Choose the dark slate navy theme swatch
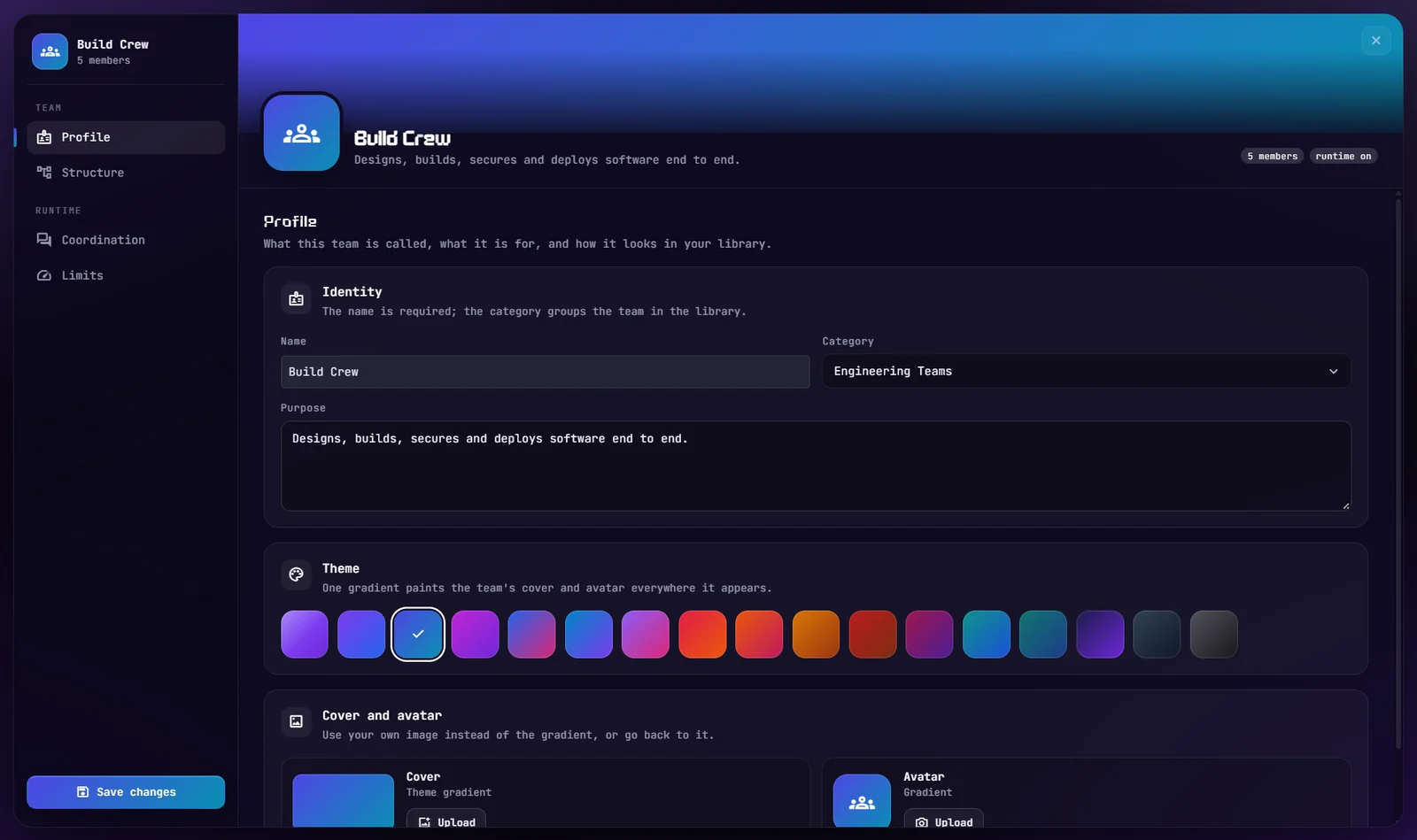Viewport: 1417px width, 840px height. (x=1157, y=634)
